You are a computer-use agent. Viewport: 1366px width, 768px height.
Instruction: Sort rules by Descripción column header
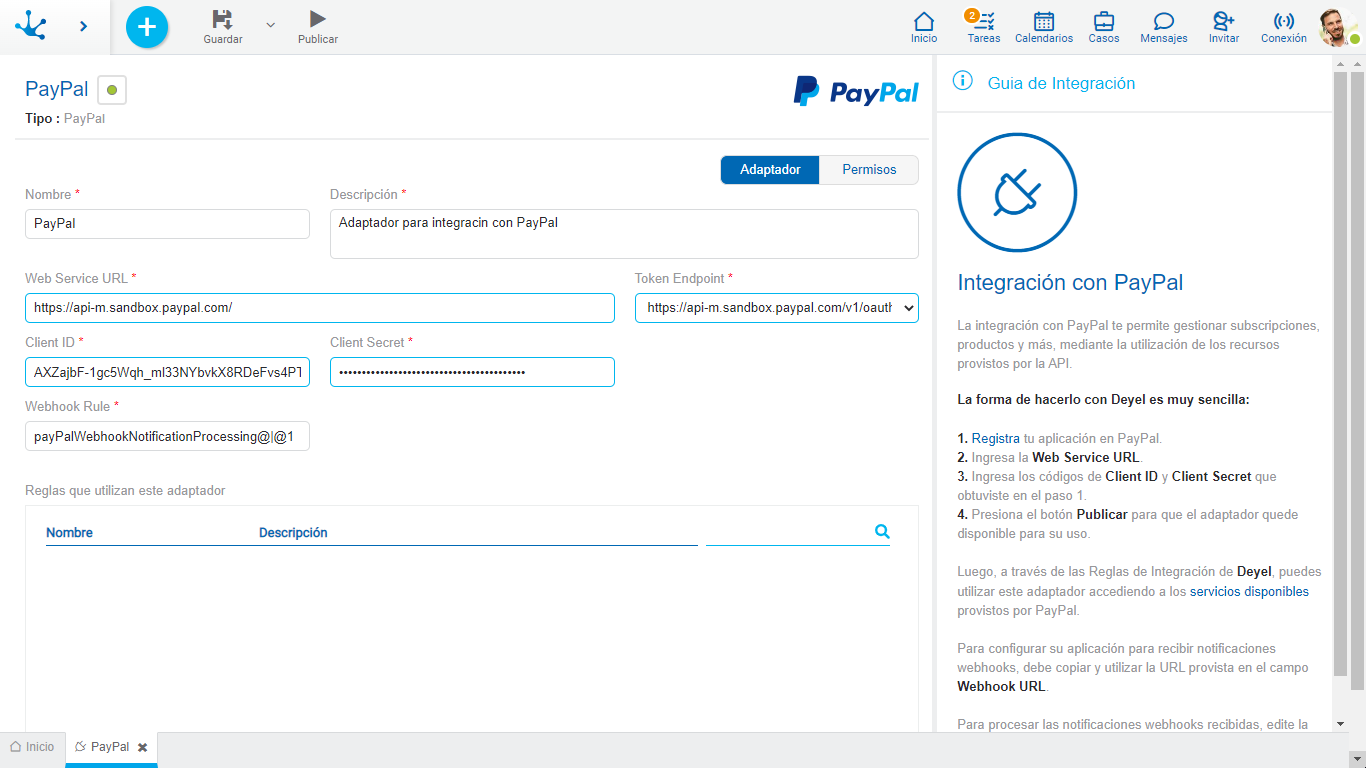tap(293, 533)
